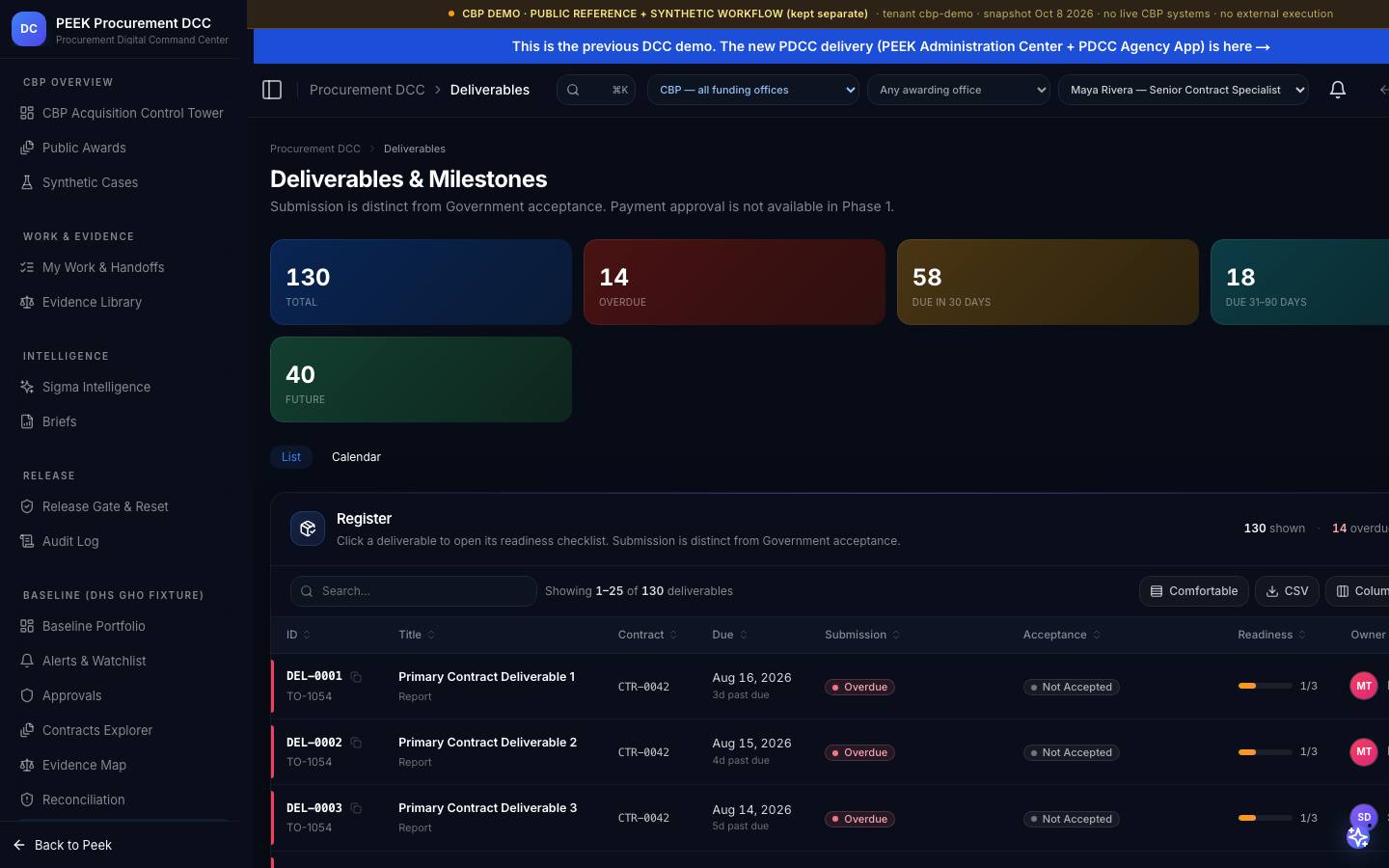The height and width of the screenshot is (868, 1389).
Task: Open the awarding office dropdown
Action: coord(959,90)
